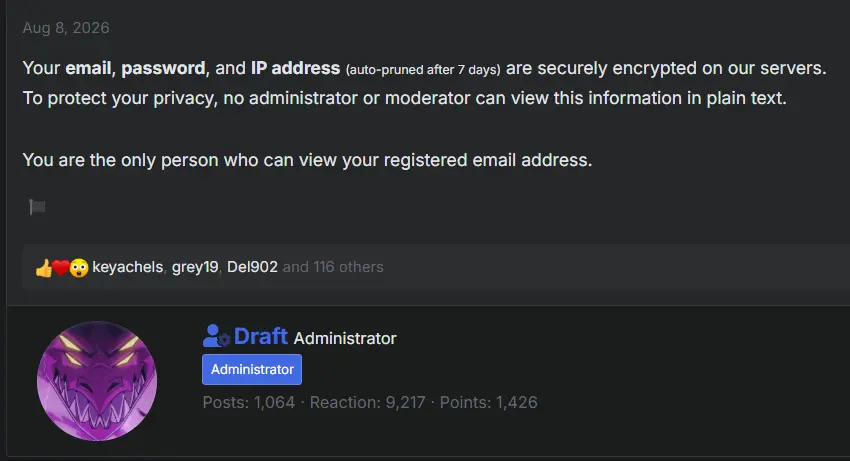Click the reactions summary bar background

596,267
